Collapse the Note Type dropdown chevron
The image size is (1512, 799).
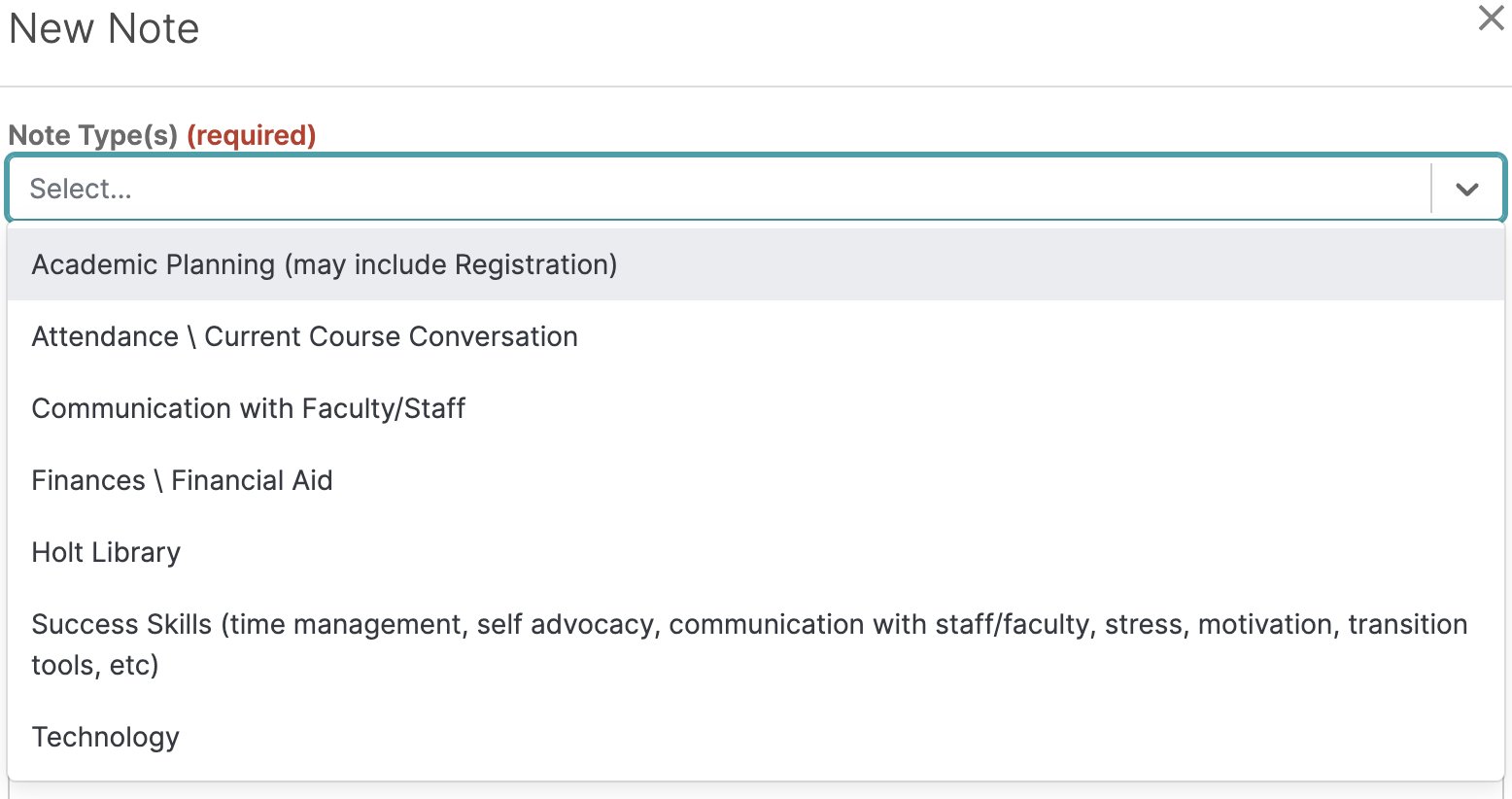pos(1467,189)
